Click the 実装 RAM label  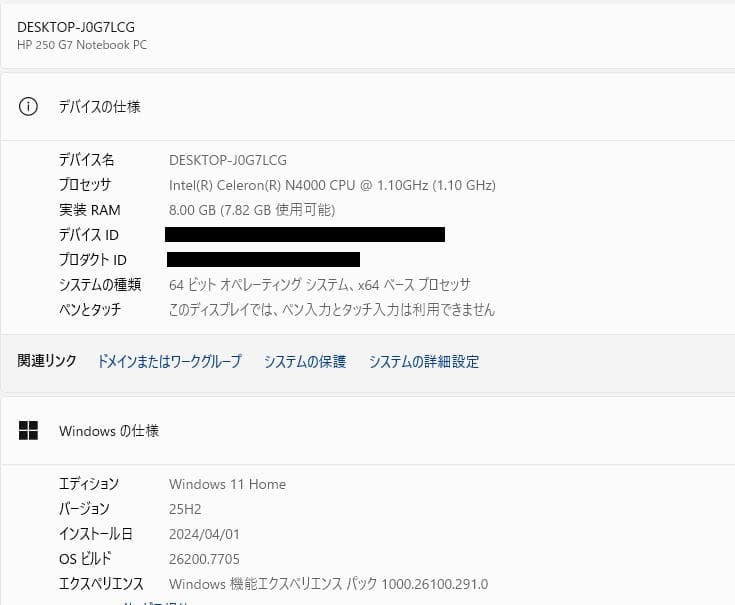pyautogui.click(x=90, y=210)
